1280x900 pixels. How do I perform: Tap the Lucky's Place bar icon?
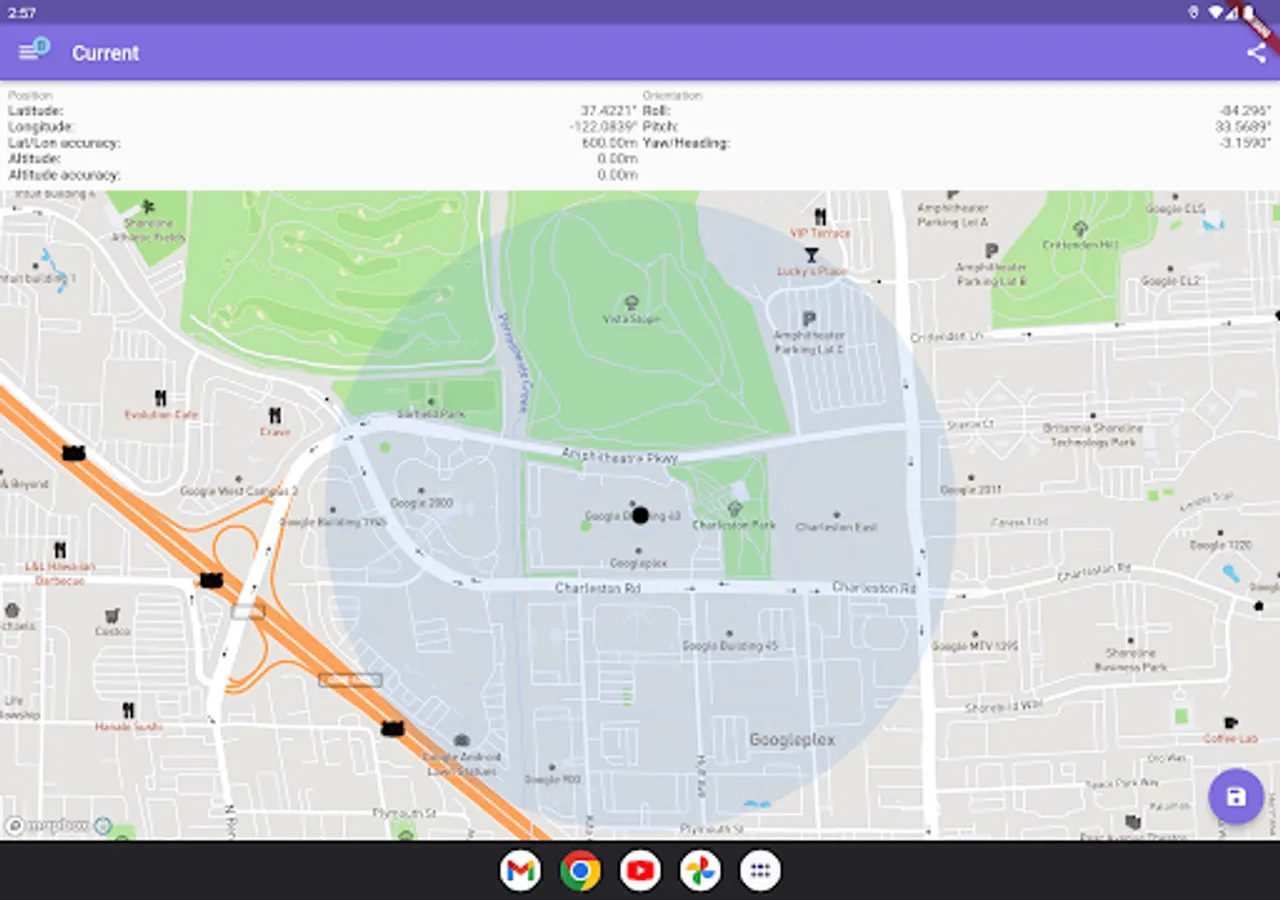(811, 255)
